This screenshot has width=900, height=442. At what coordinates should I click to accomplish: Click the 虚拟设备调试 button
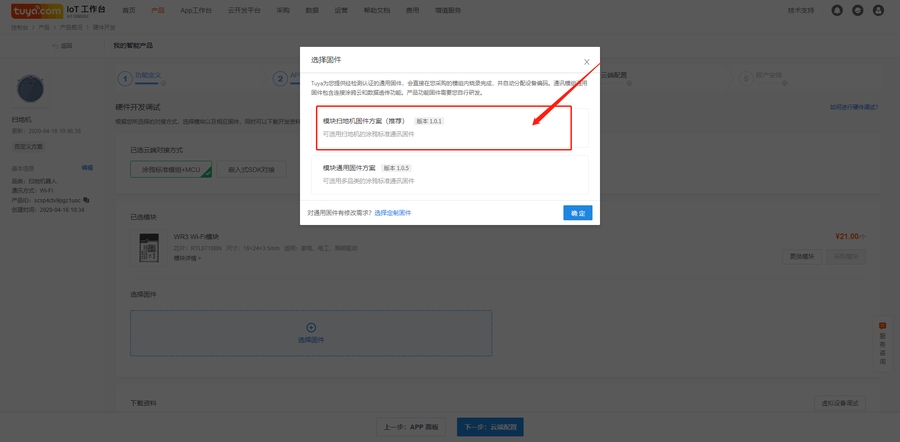pyautogui.click(x=838, y=403)
